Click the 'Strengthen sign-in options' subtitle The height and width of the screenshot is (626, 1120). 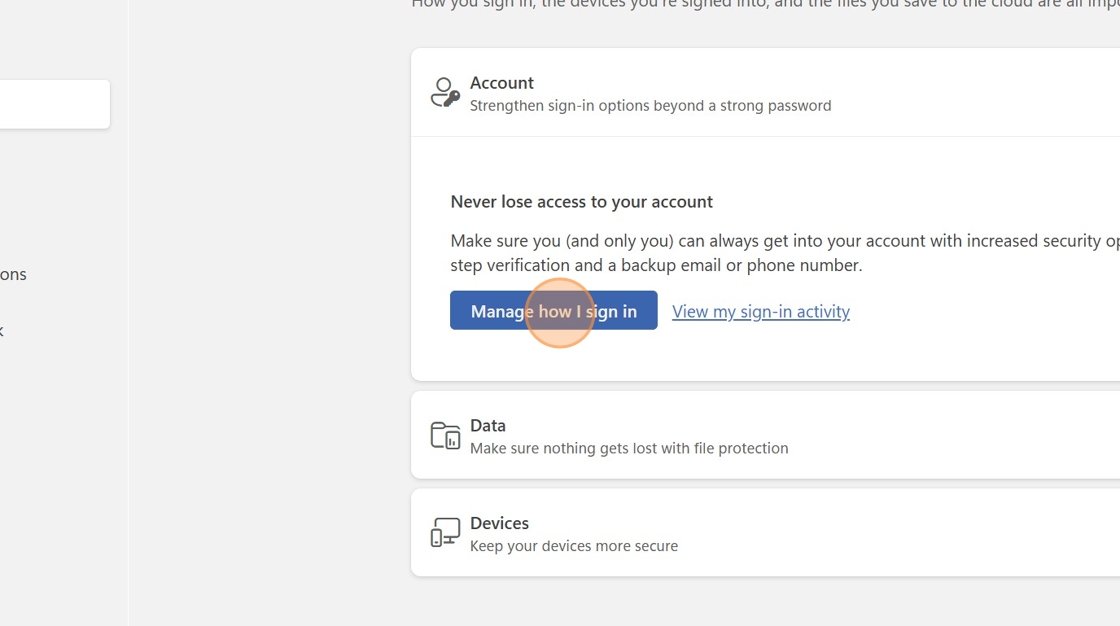pyautogui.click(x=650, y=105)
